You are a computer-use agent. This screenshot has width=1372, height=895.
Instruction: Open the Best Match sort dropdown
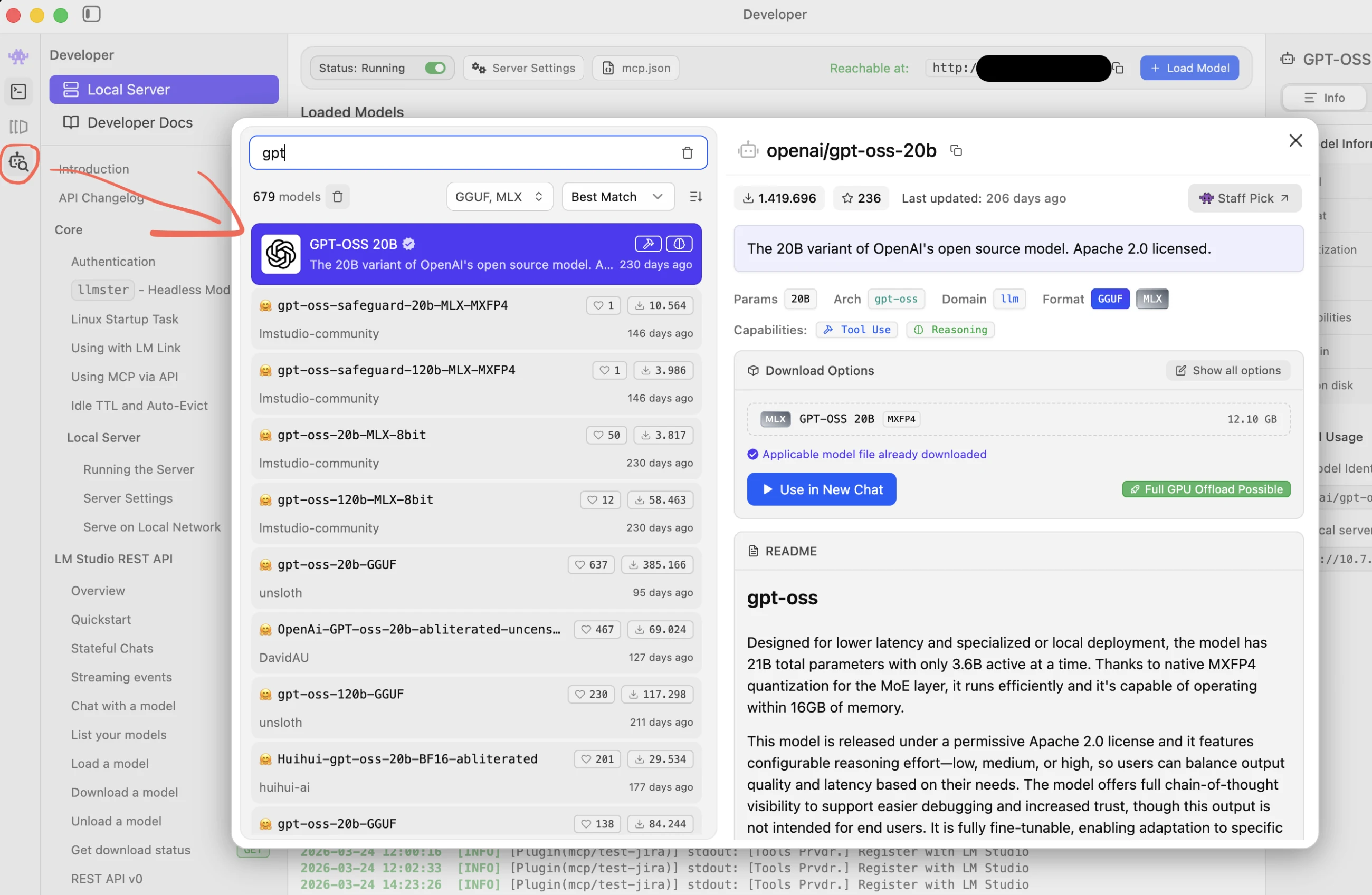(617, 197)
